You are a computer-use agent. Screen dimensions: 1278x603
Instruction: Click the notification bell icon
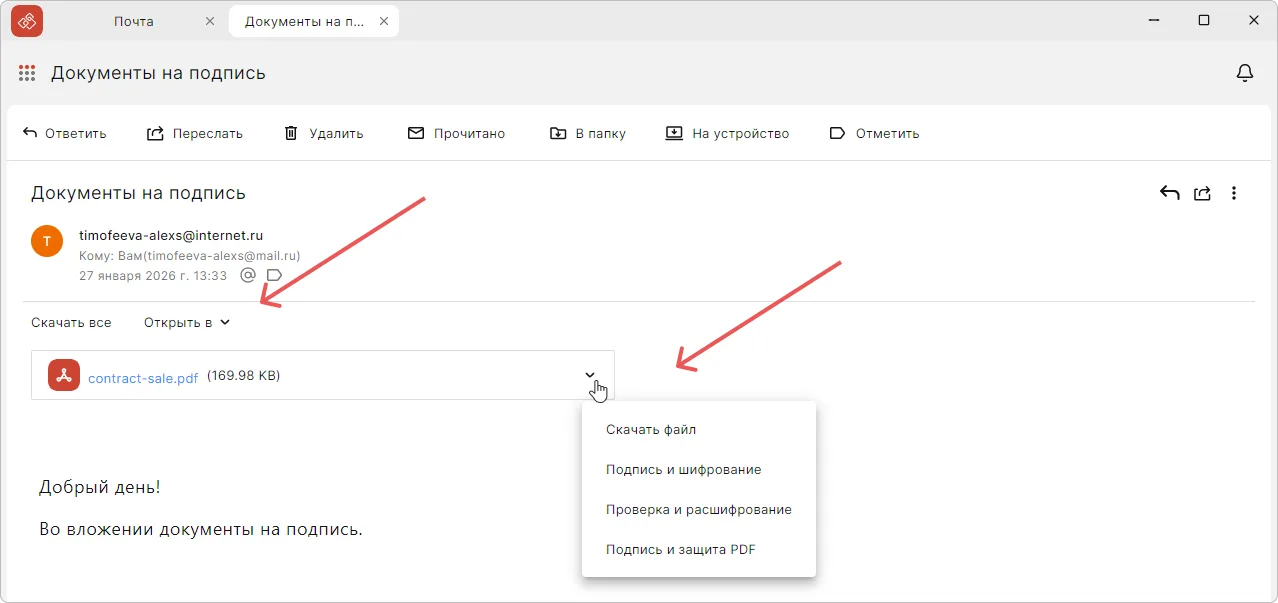pos(1245,73)
